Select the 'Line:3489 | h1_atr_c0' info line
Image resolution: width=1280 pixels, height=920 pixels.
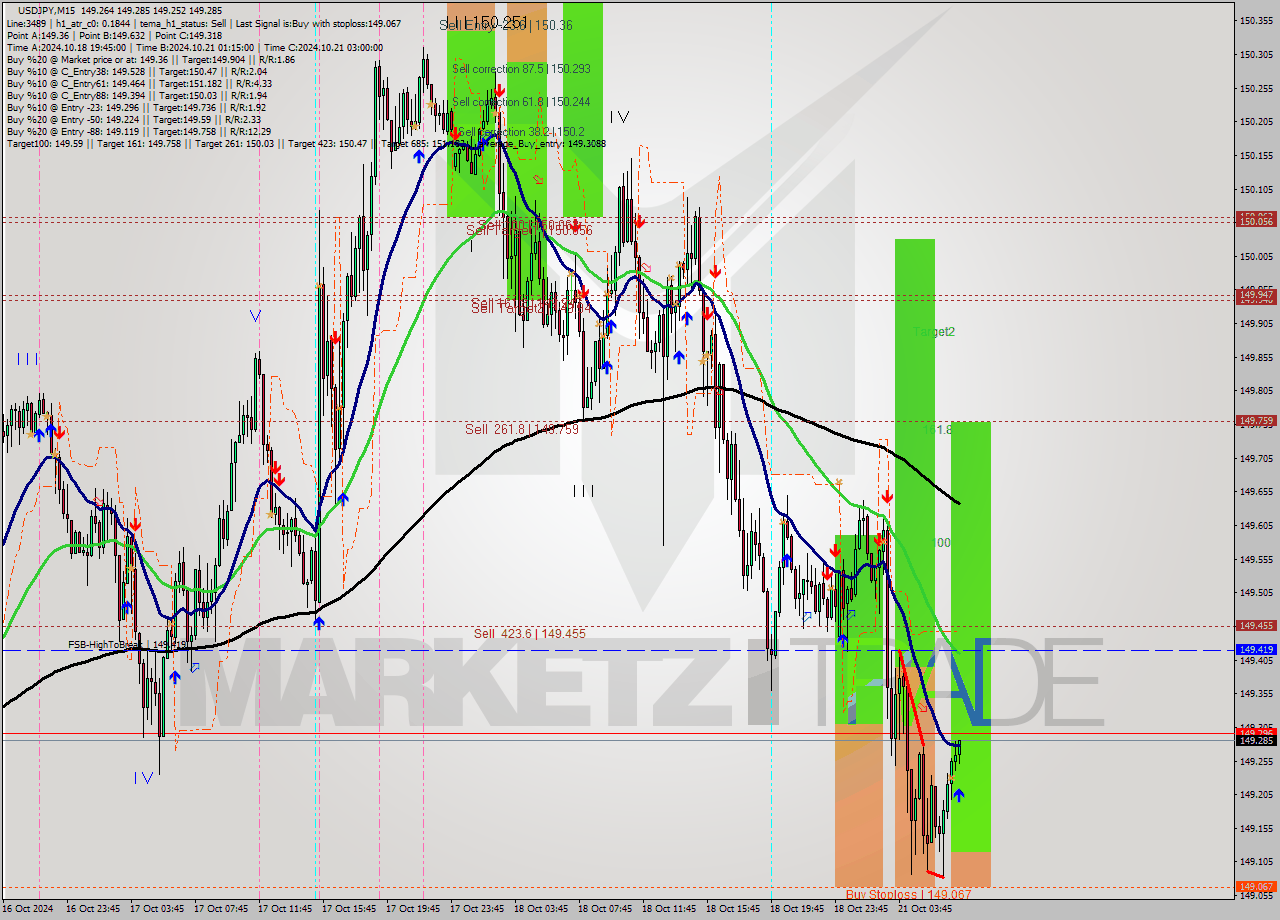[204, 23]
